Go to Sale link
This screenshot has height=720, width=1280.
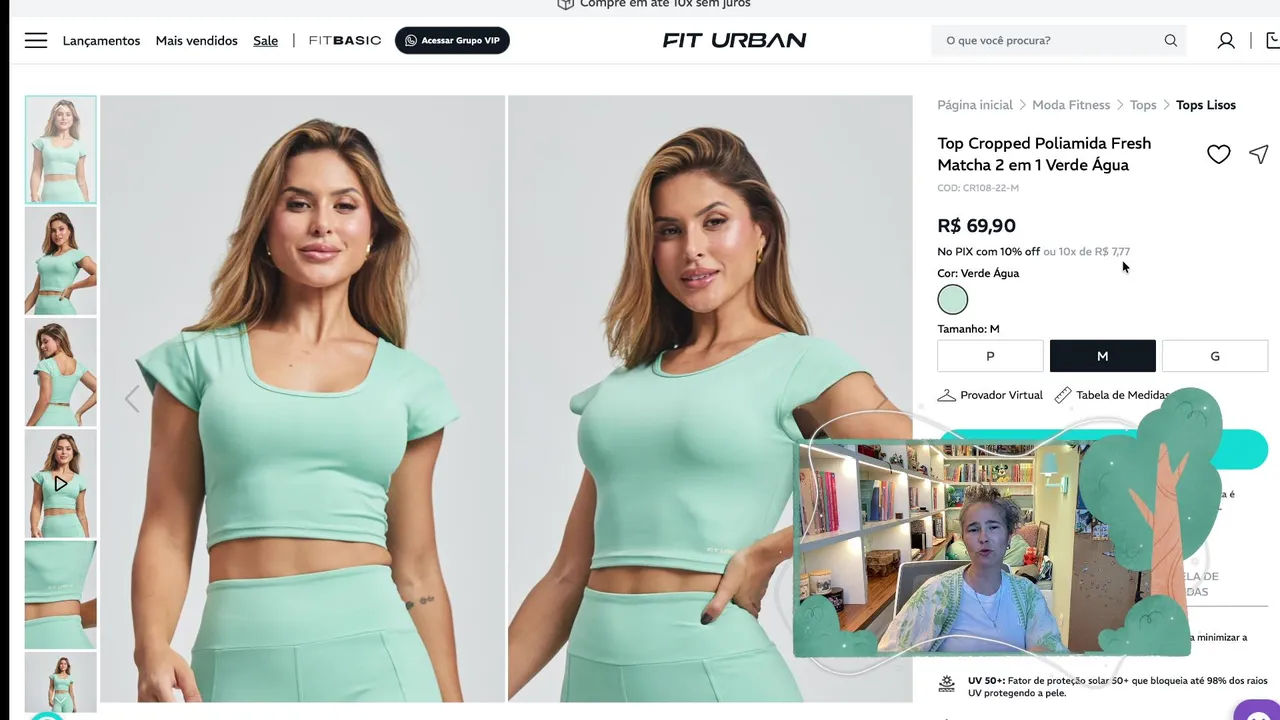266,41
